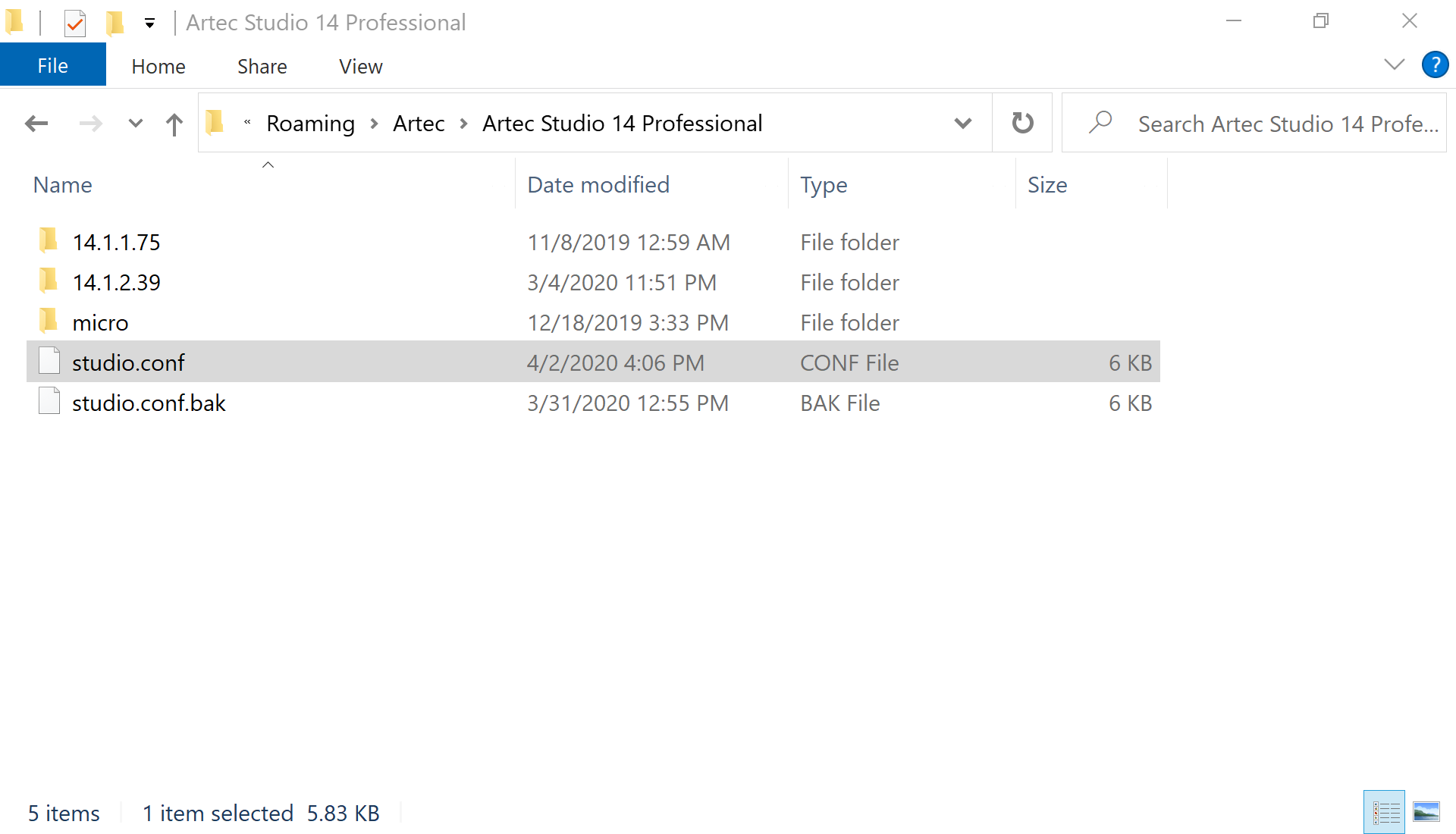Click the studio.conf file icon
Image resolution: width=1456 pixels, height=834 pixels.
(49, 360)
